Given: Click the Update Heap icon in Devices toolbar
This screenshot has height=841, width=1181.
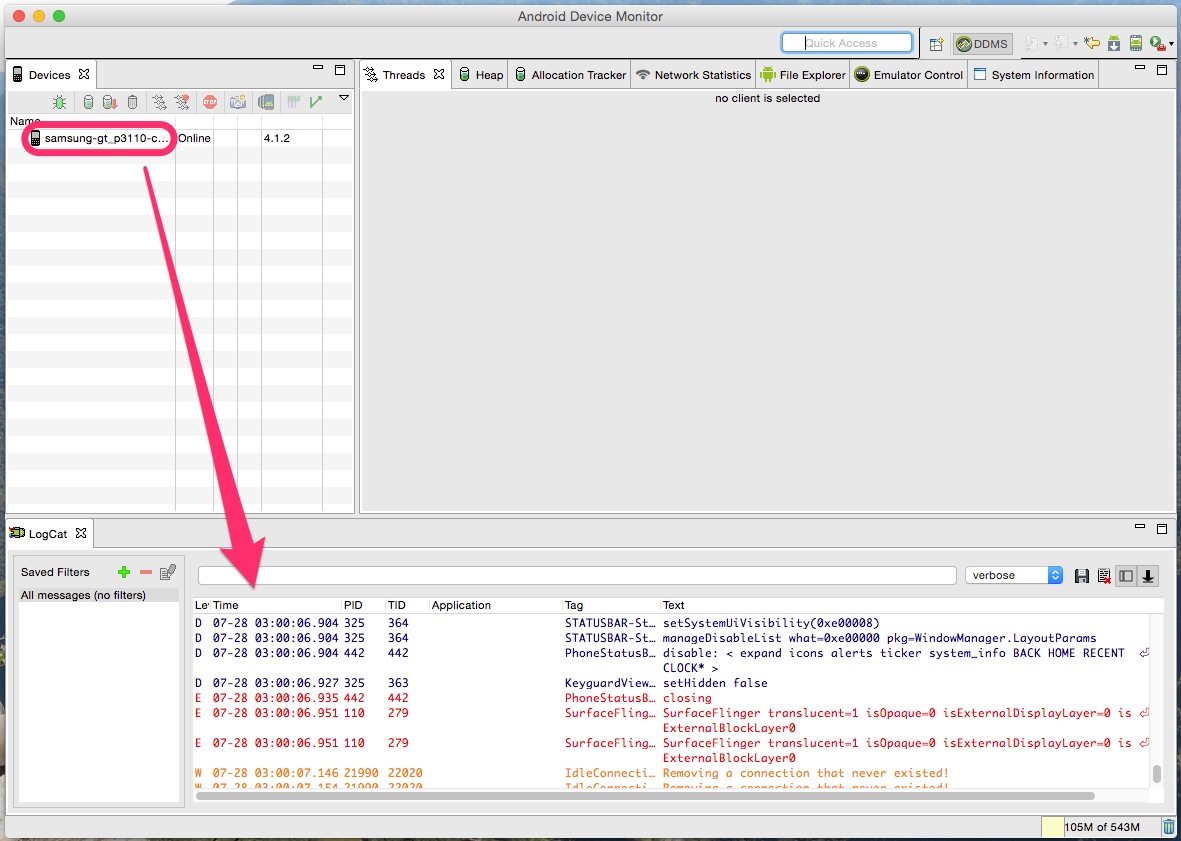Looking at the screenshot, I should click(x=88, y=102).
